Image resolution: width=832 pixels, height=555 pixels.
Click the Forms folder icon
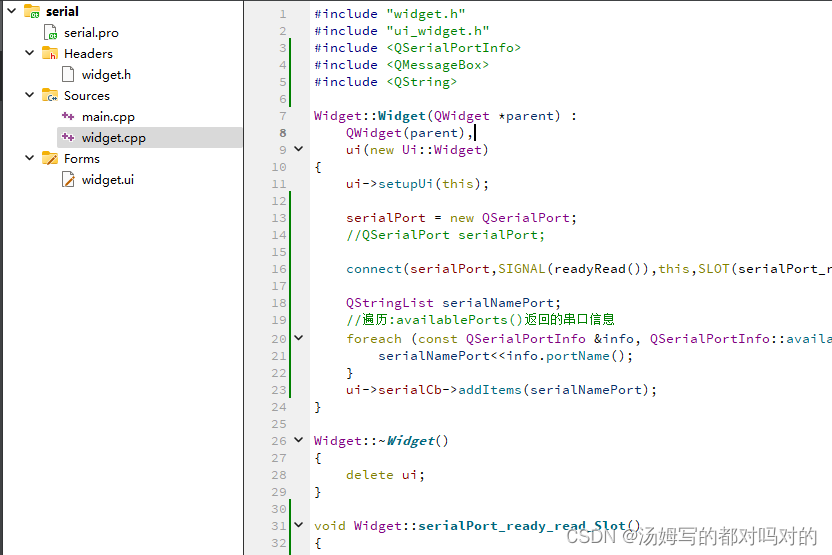[x=50, y=158]
